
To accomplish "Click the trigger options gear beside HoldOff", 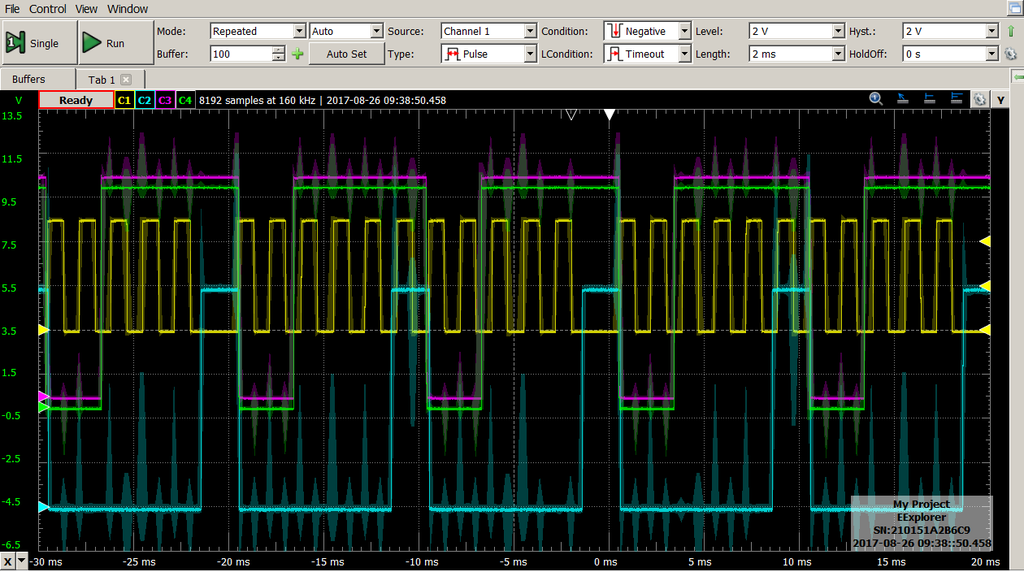I will 1010,54.
